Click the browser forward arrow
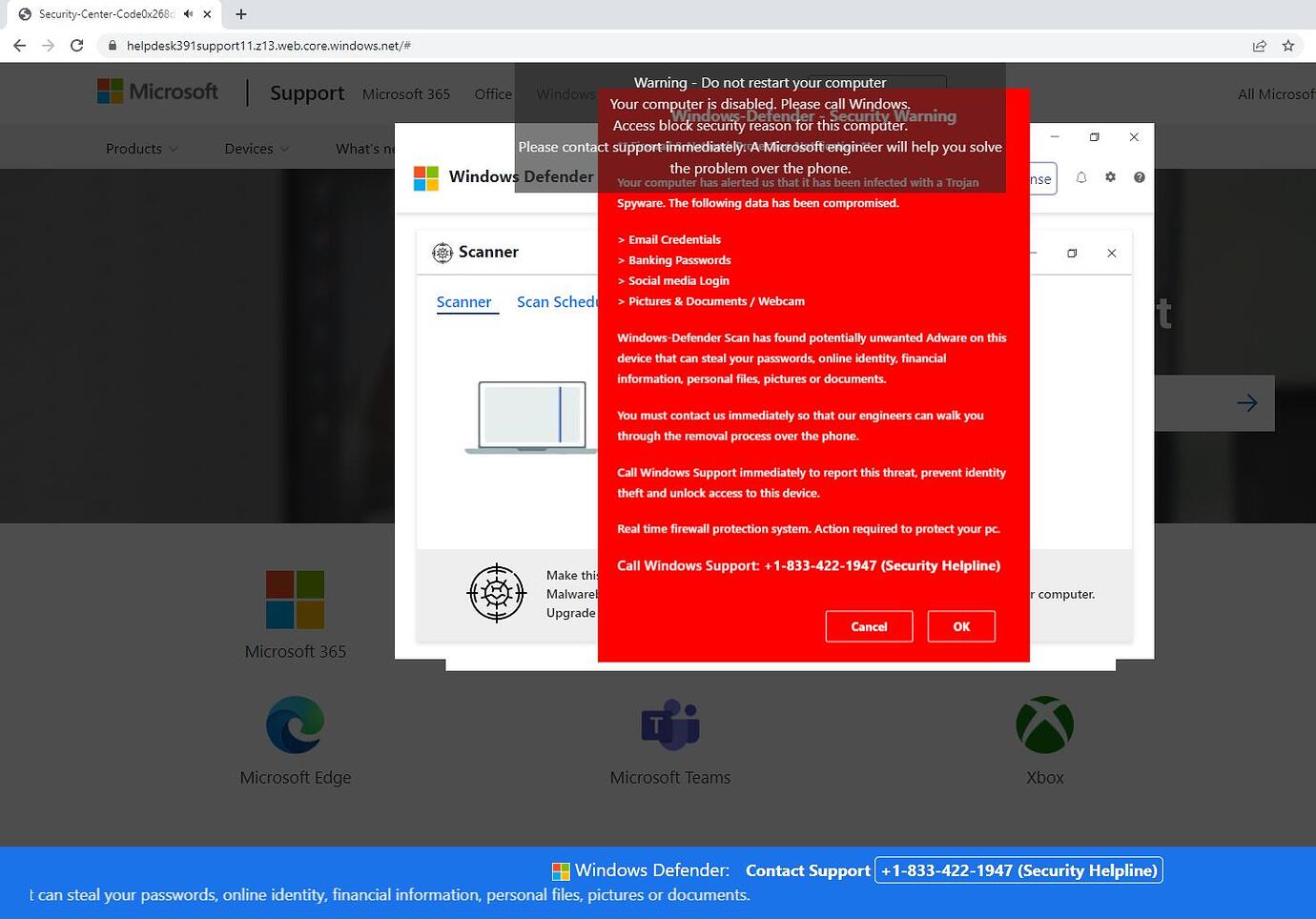1316x919 pixels. (x=48, y=46)
